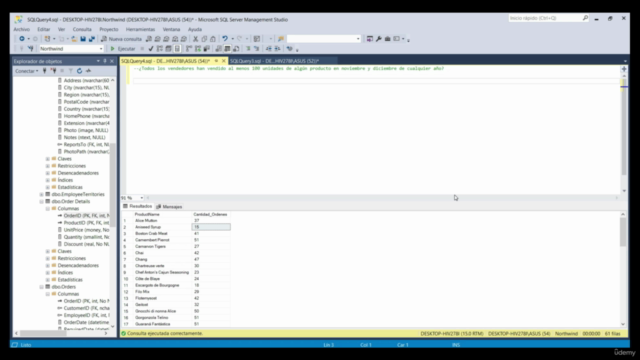Click the Parse query checkmark icon
The width and height of the screenshot is (640, 360).
pos(151,49)
